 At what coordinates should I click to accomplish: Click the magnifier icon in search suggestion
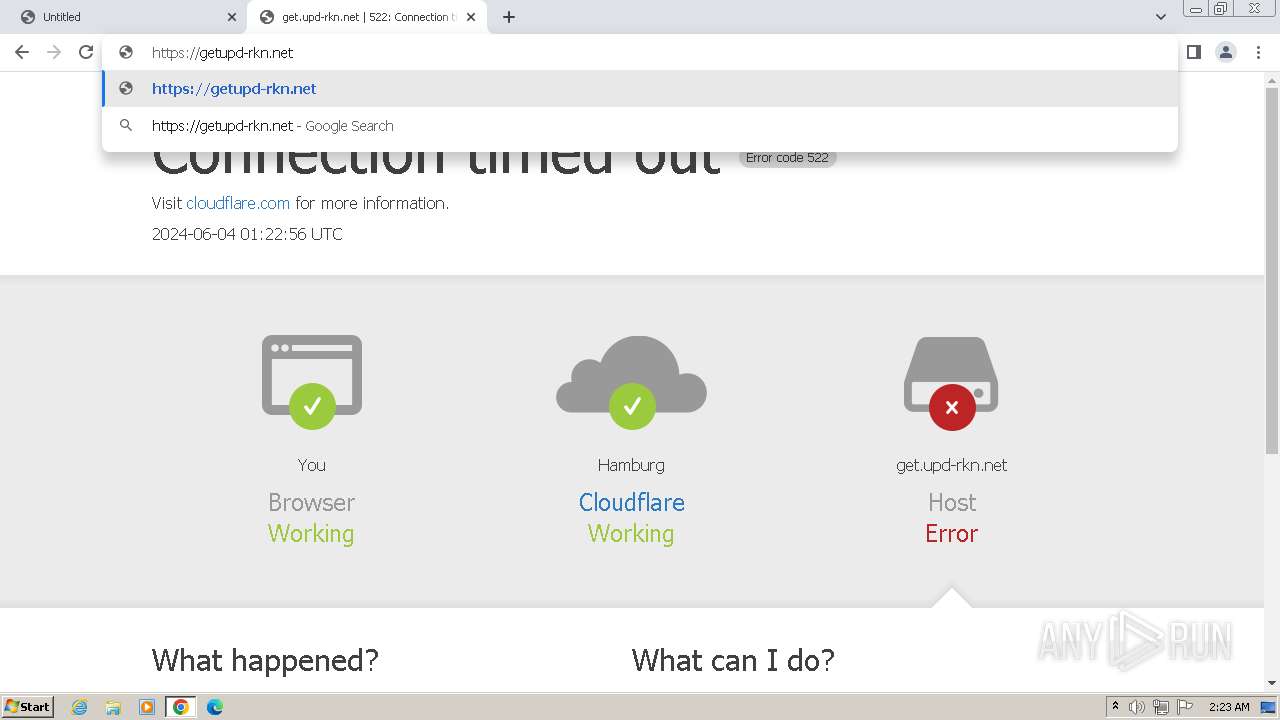point(126,126)
